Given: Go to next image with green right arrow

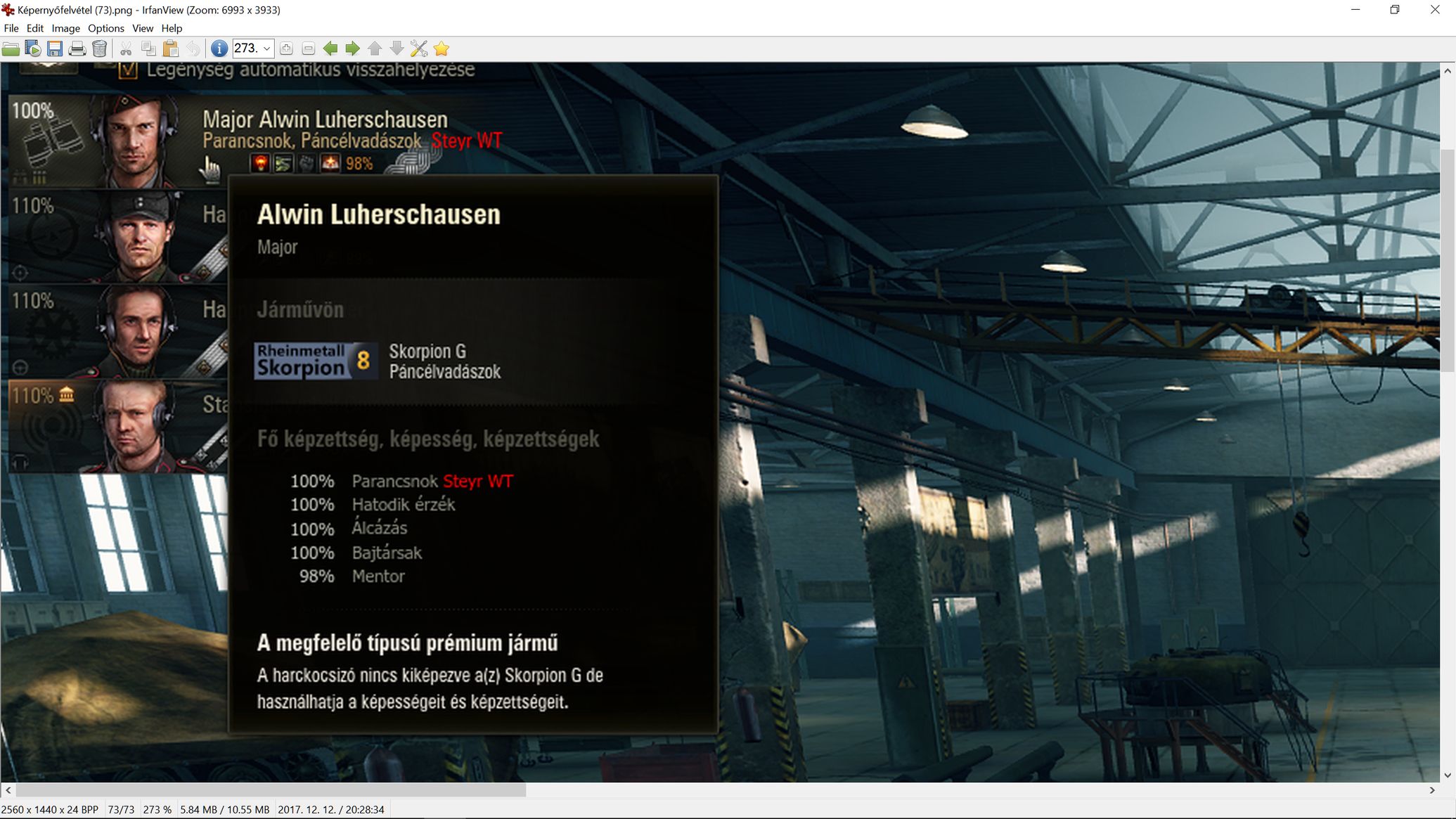Looking at the screenshot, I should point(352,49).
